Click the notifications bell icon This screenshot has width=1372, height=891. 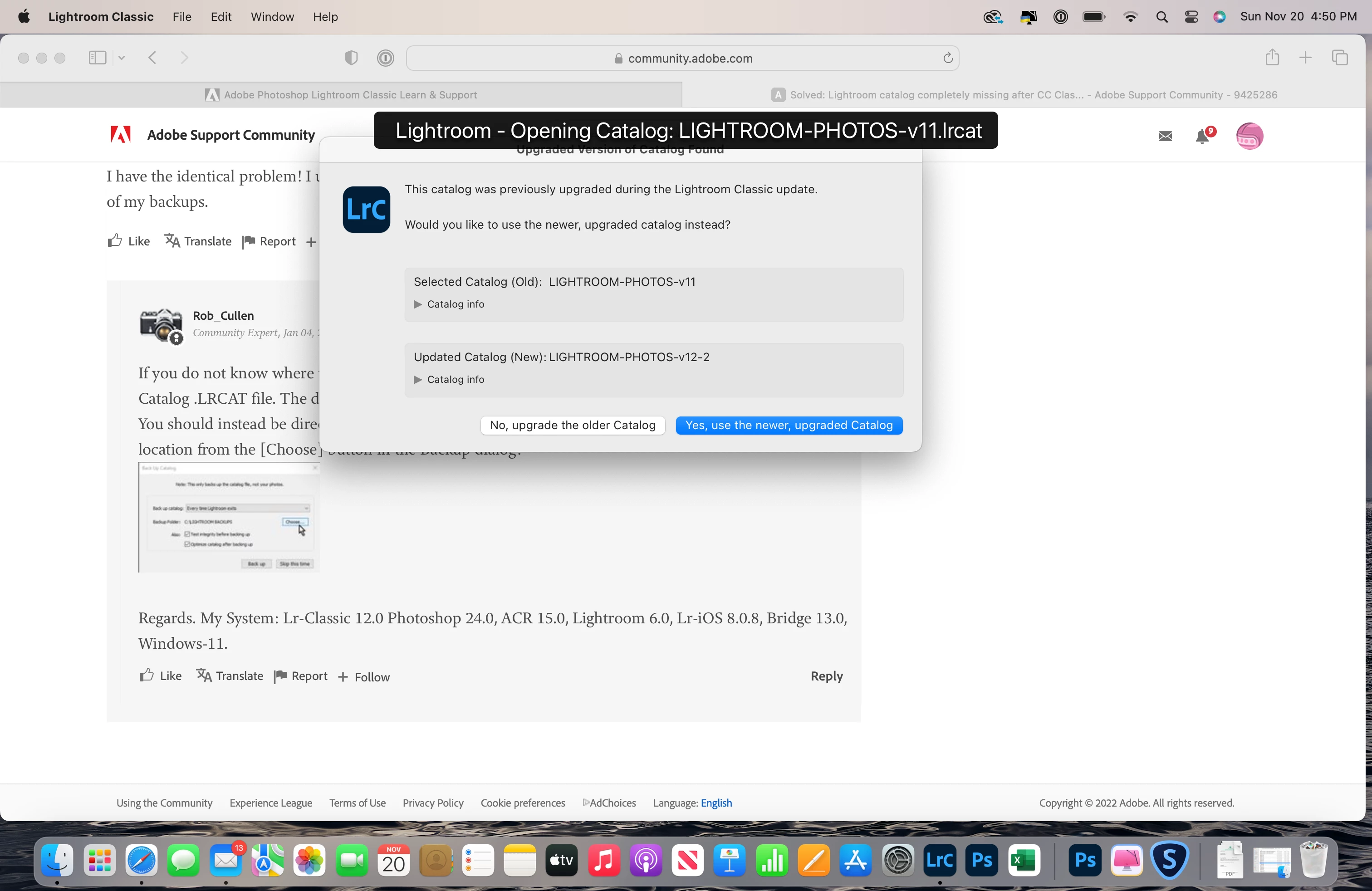(1202, 137)
